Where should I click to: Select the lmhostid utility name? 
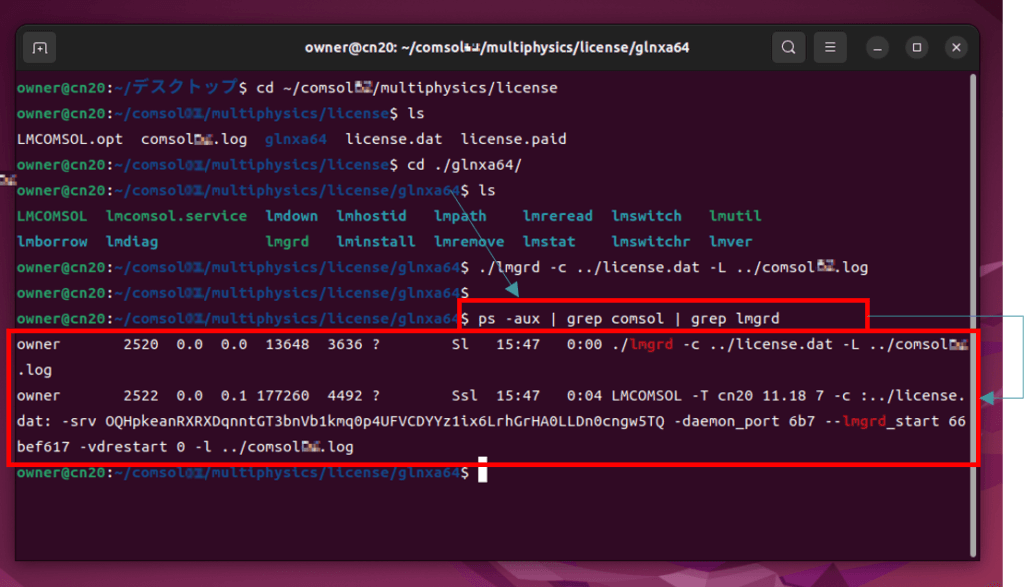click(371, 215)
